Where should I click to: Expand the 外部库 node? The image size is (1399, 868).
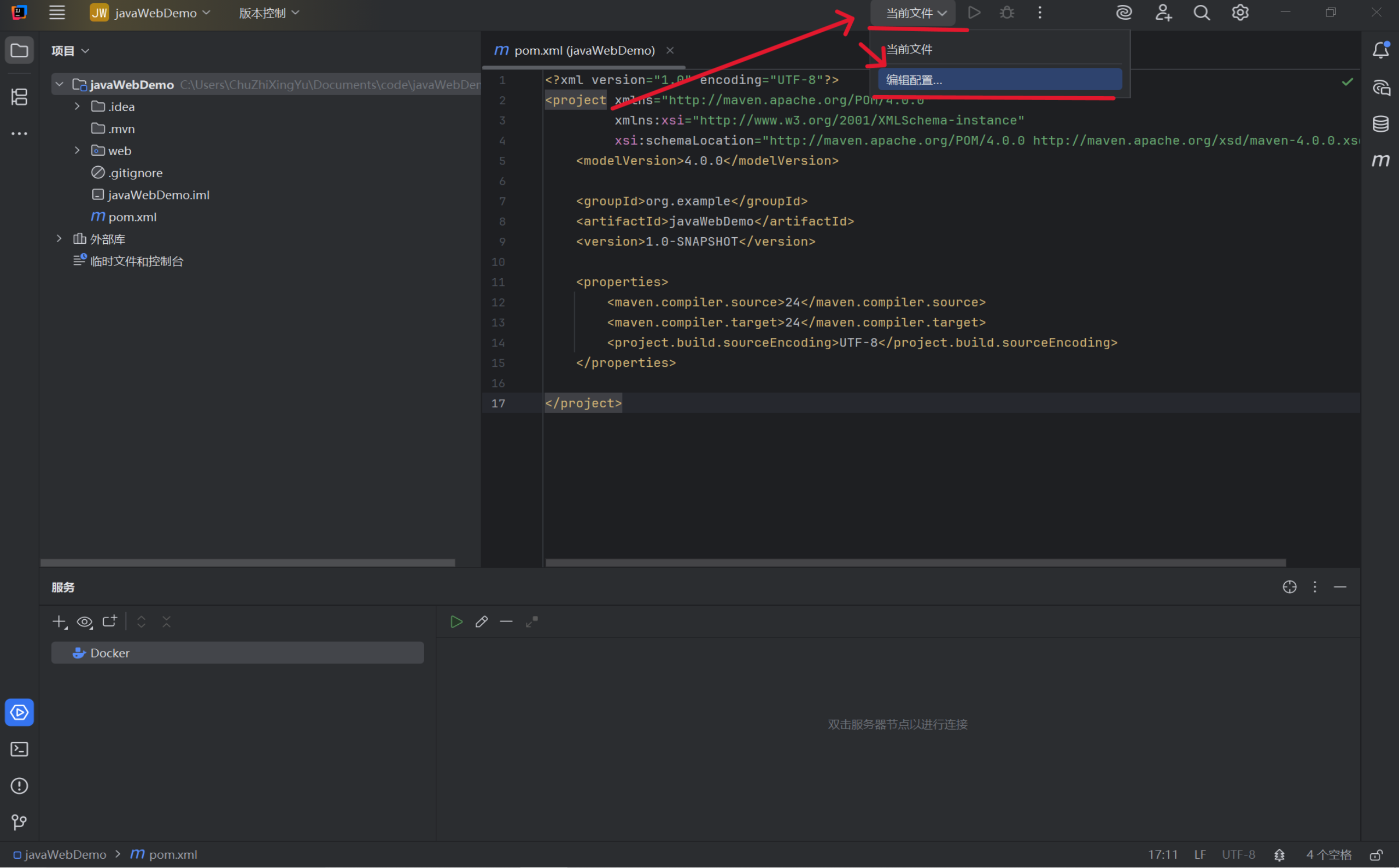[x=59, y=238]
